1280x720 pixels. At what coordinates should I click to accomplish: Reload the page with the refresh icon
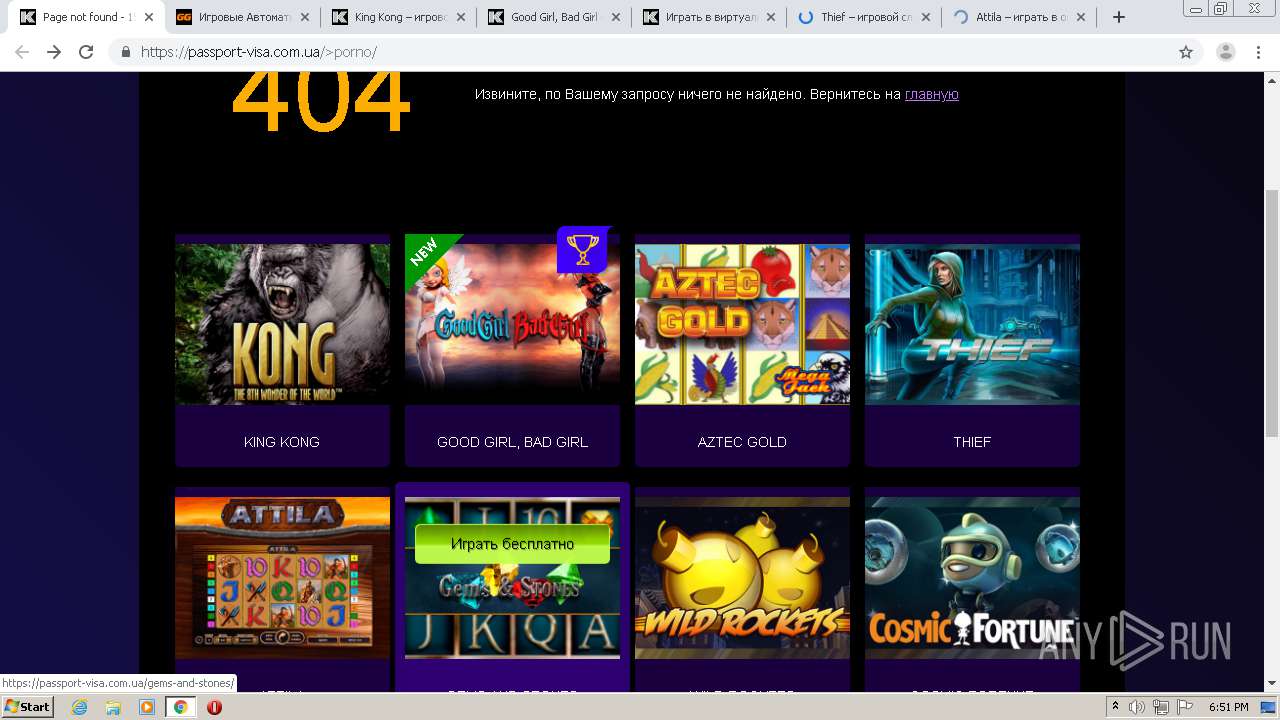pos(86,52)
